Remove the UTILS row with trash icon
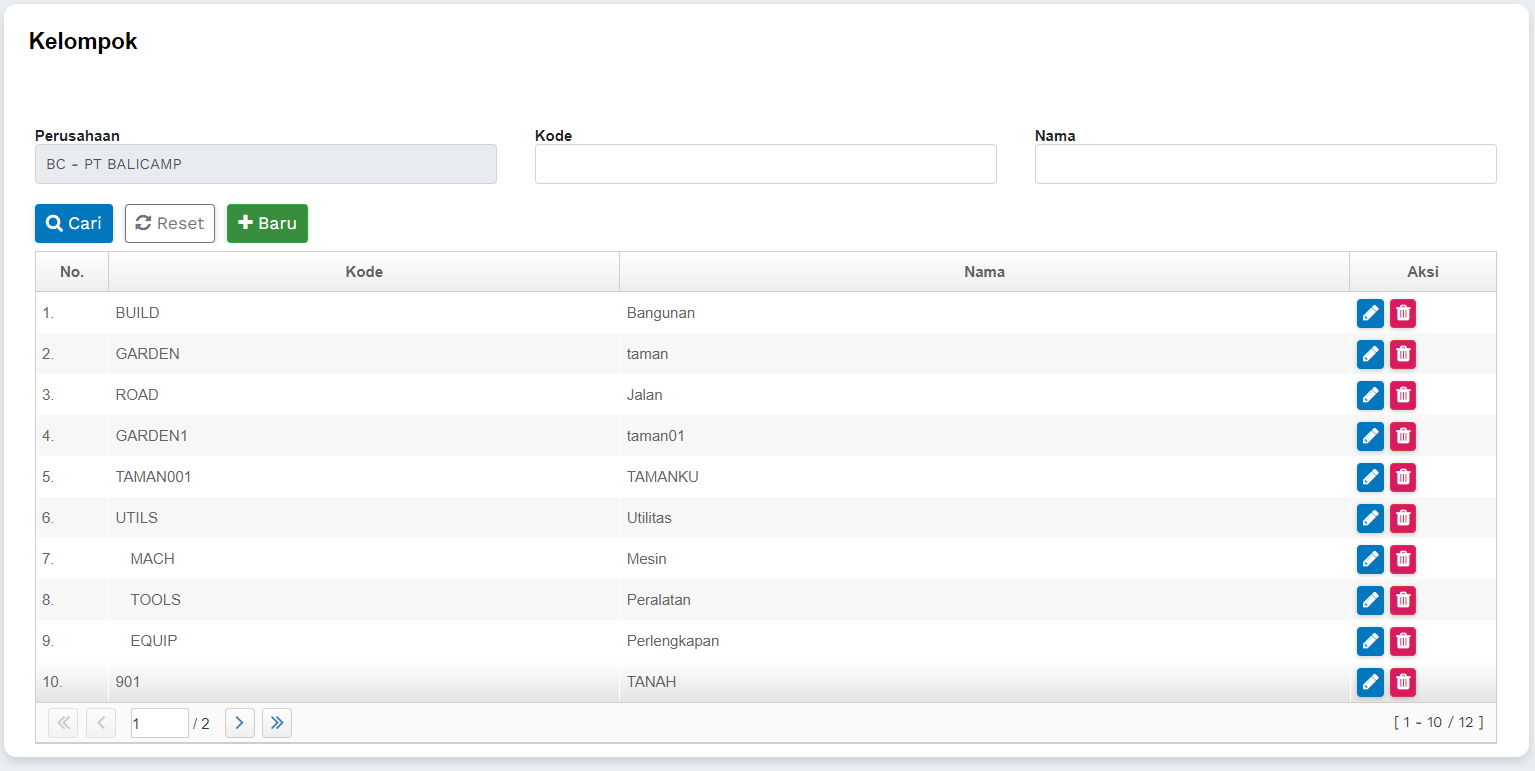Image resolution: width=1535 pixels, height=771 pixels. [x=1403, y=518]
